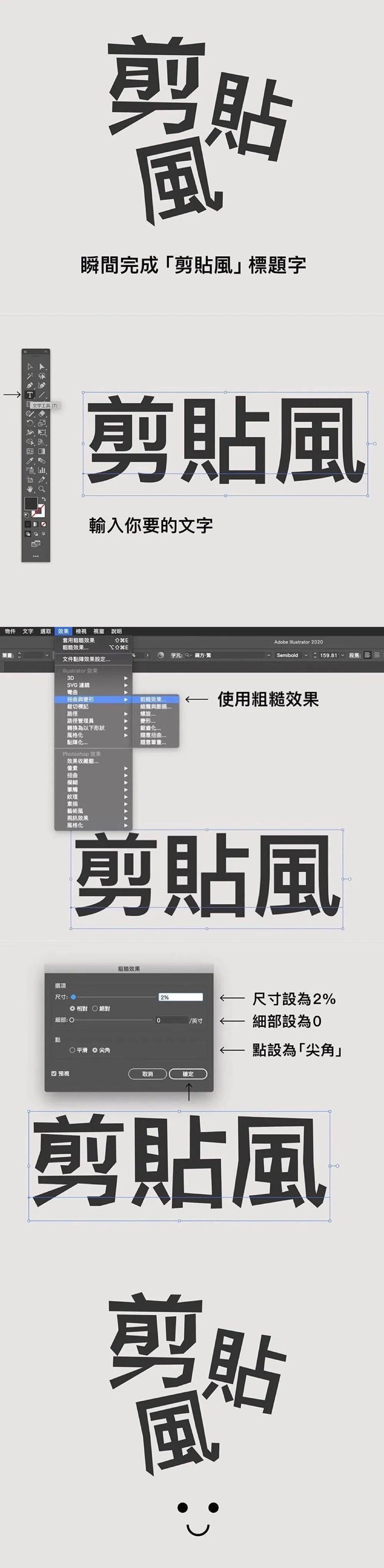Activate the Zoom magnifier tool
This screenshot has width=384, height=1568.
(41, 489)
